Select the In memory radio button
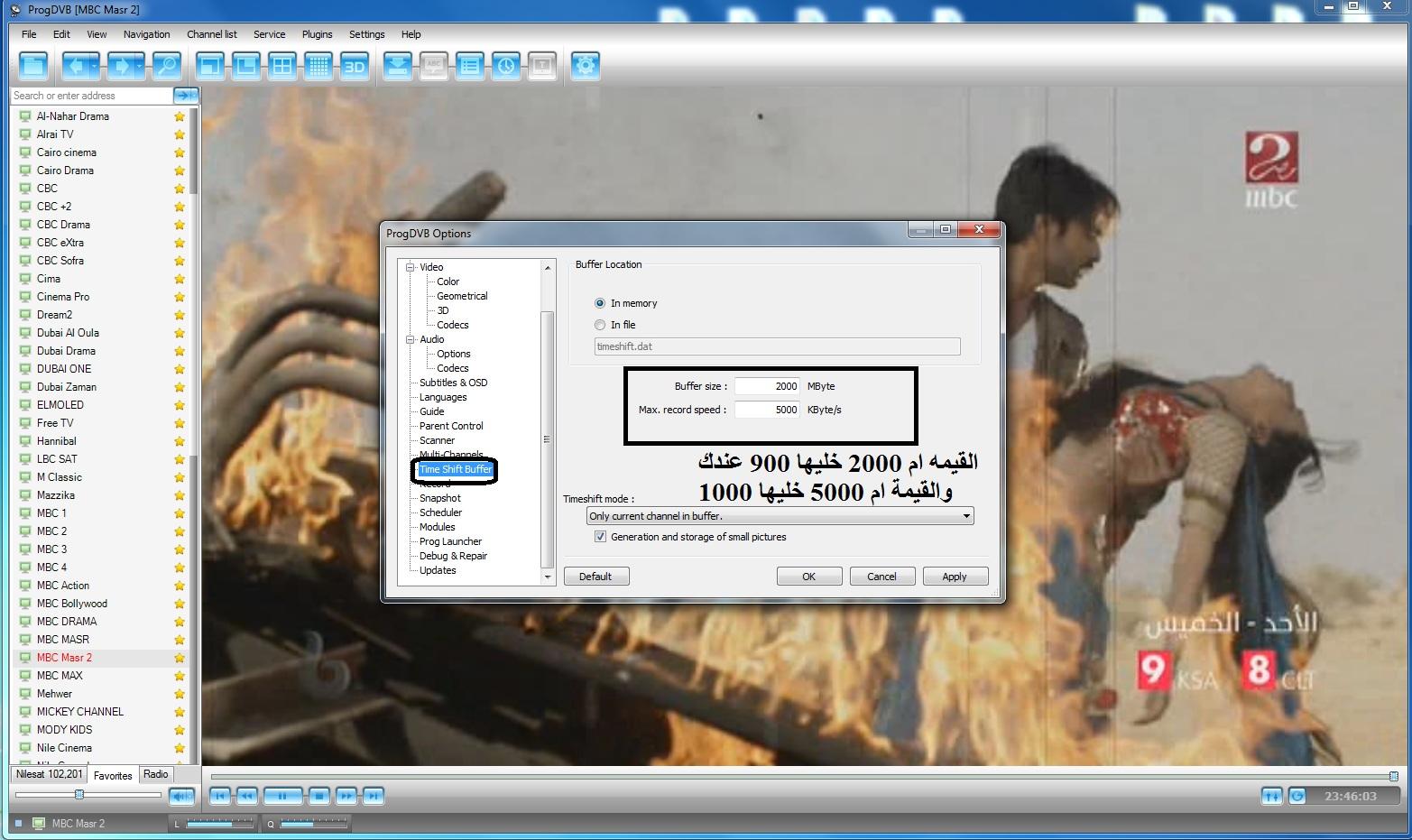 pos(600,303)
